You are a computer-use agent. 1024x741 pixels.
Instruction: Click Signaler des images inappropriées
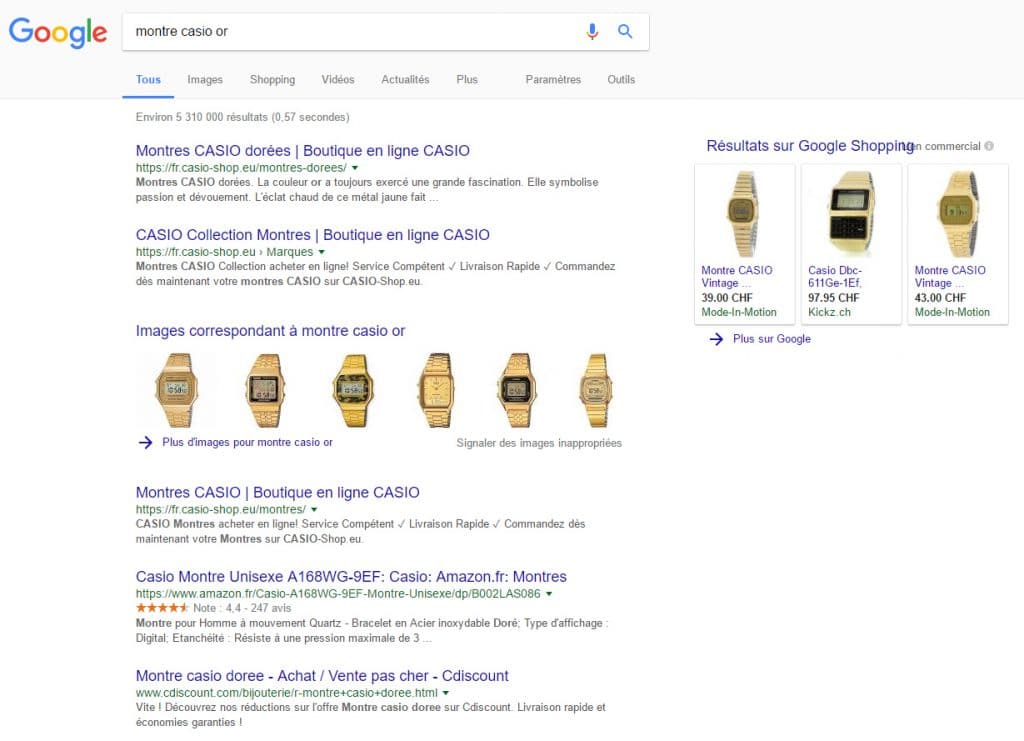tap(539, 443)
